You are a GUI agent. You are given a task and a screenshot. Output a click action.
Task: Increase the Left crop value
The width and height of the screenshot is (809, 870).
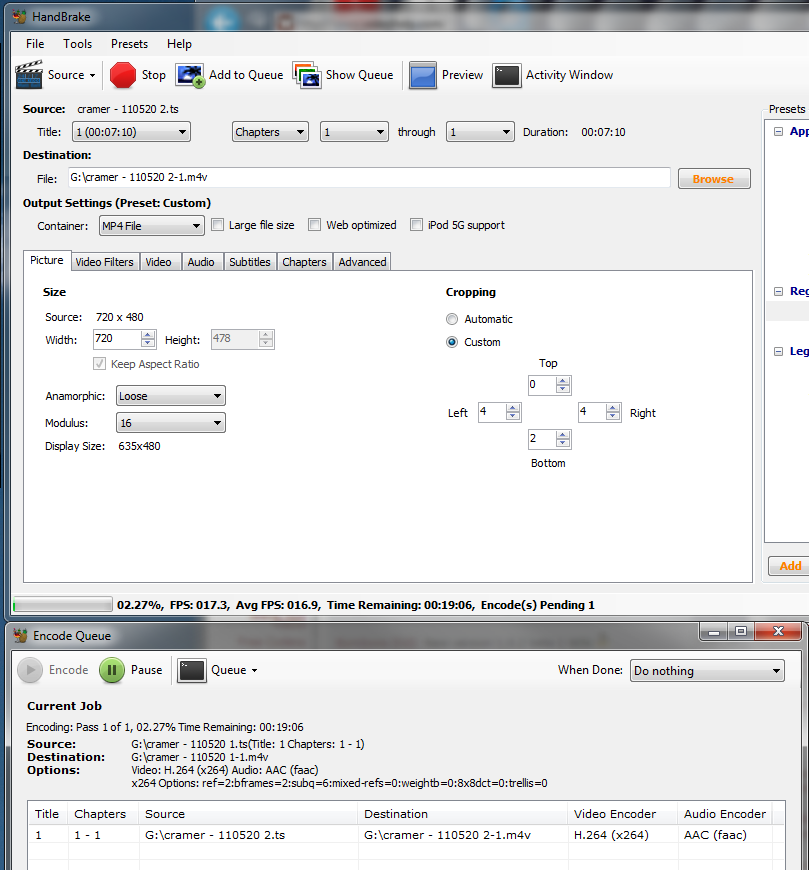pyautogui.click(x=513, y=408)
